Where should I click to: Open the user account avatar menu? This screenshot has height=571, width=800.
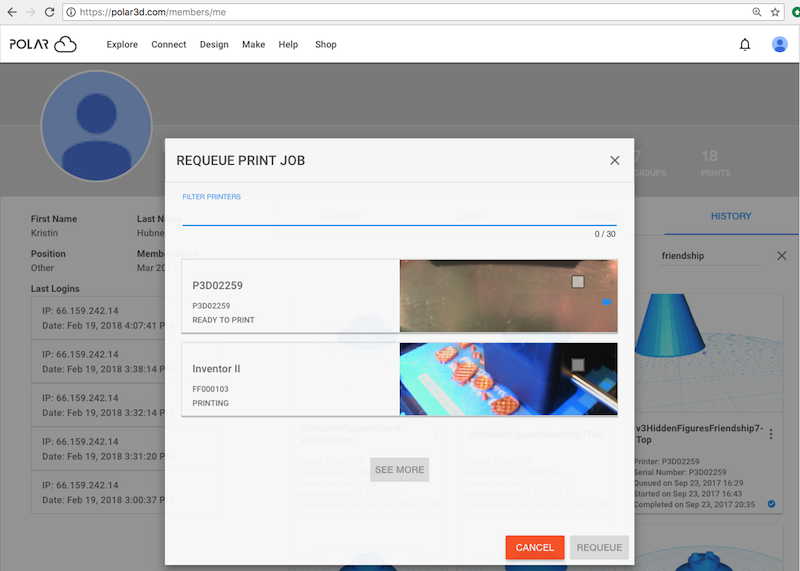pos(779,44)
